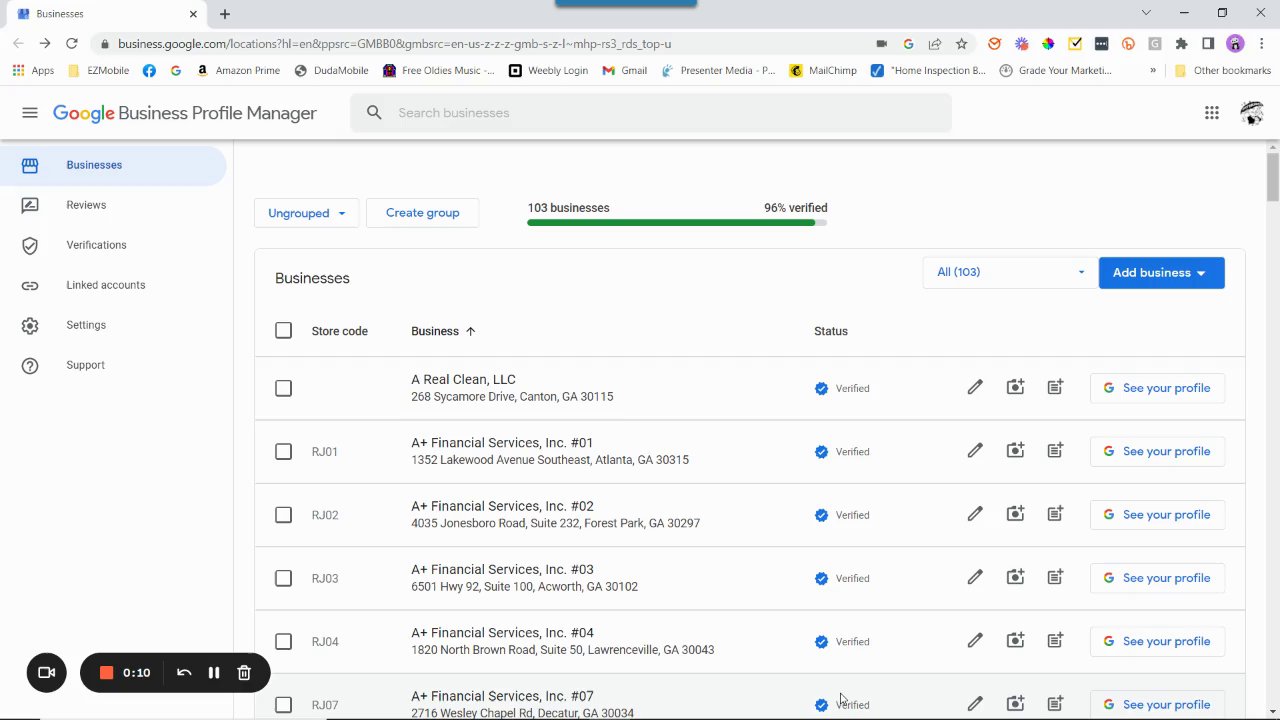The image size is (1280, 720).
Task: Tick the checkbox for store RJ04
Action: 284,641
